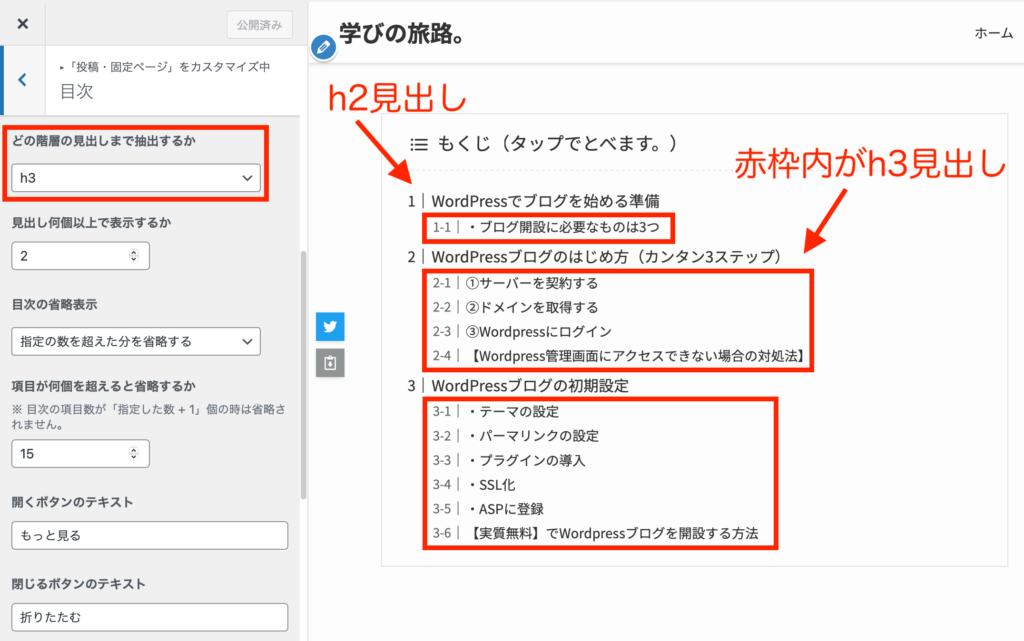
Task: Click the minimum headings number field showing 2
Action: tap(80, 256)
